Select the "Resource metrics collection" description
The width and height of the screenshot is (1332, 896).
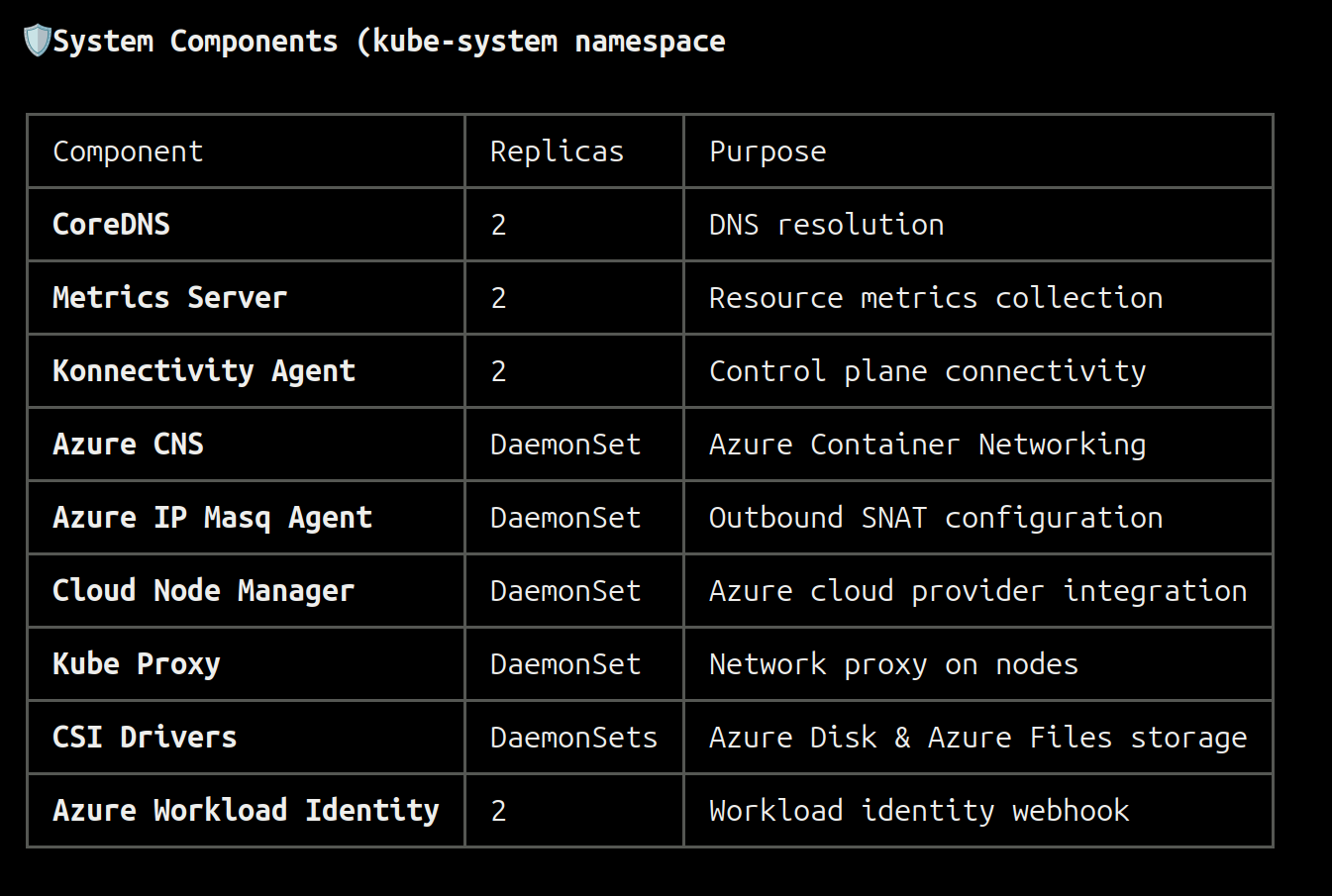pyautogui.click(x=936, y=298)
